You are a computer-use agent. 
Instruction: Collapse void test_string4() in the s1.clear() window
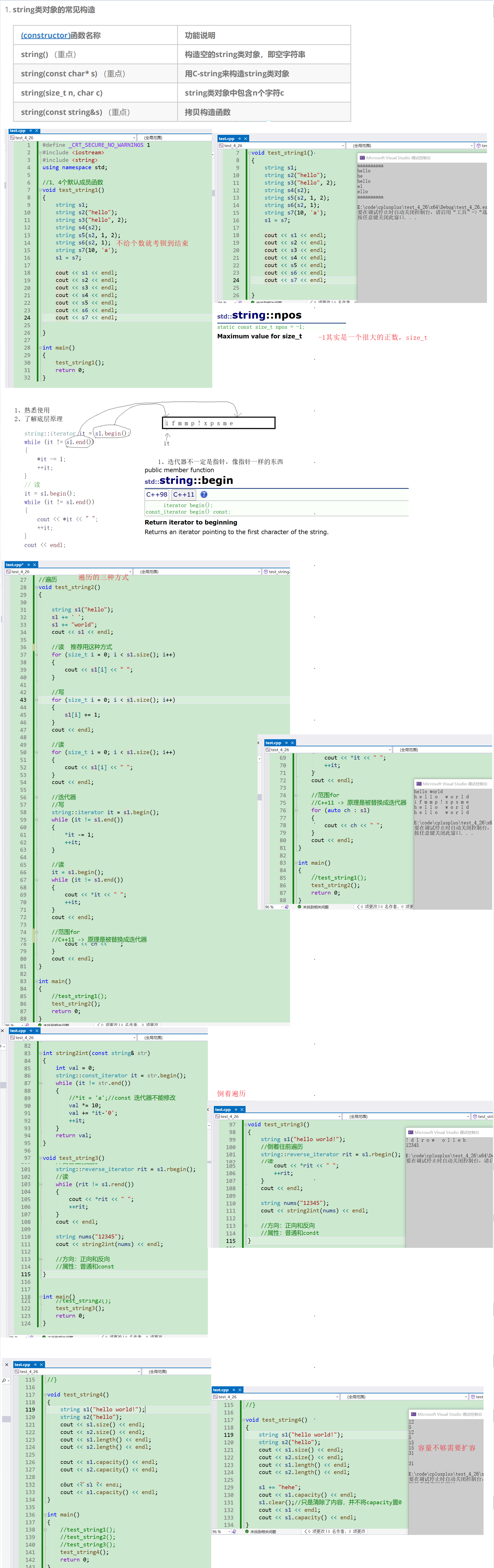tap(244, 1420)
